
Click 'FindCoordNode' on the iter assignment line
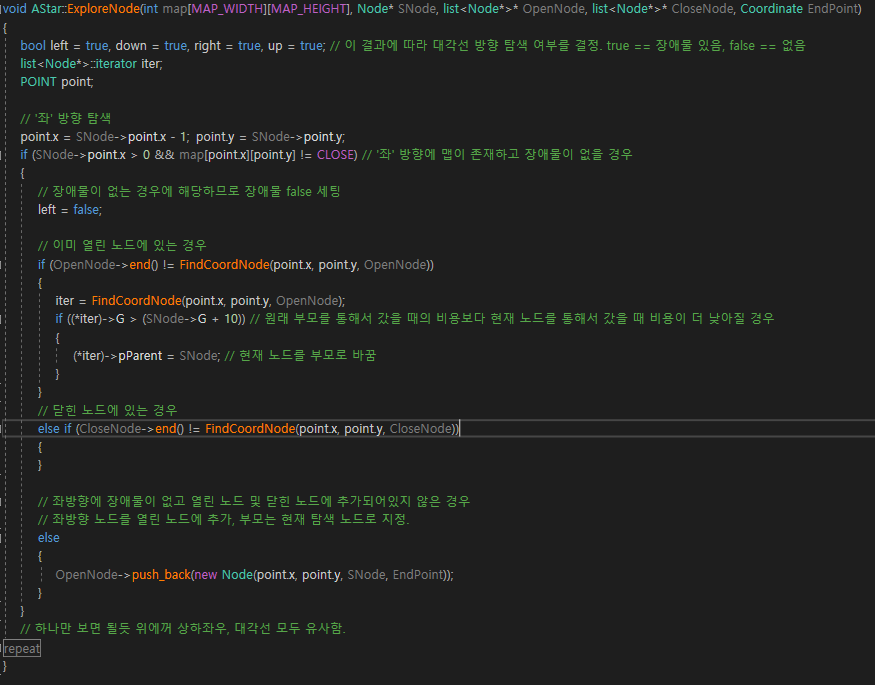point(137,301)
